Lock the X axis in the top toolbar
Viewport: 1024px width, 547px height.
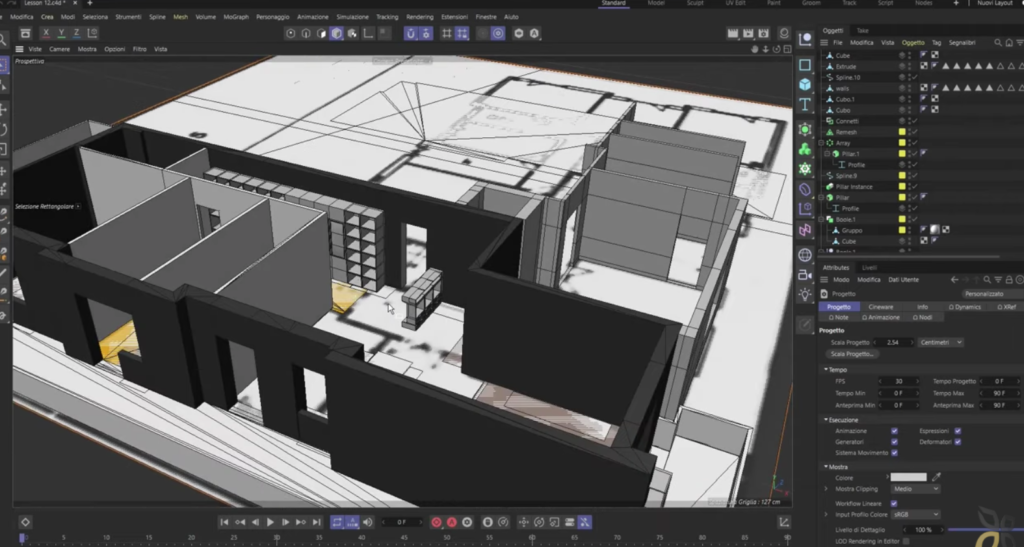point(46,33)
